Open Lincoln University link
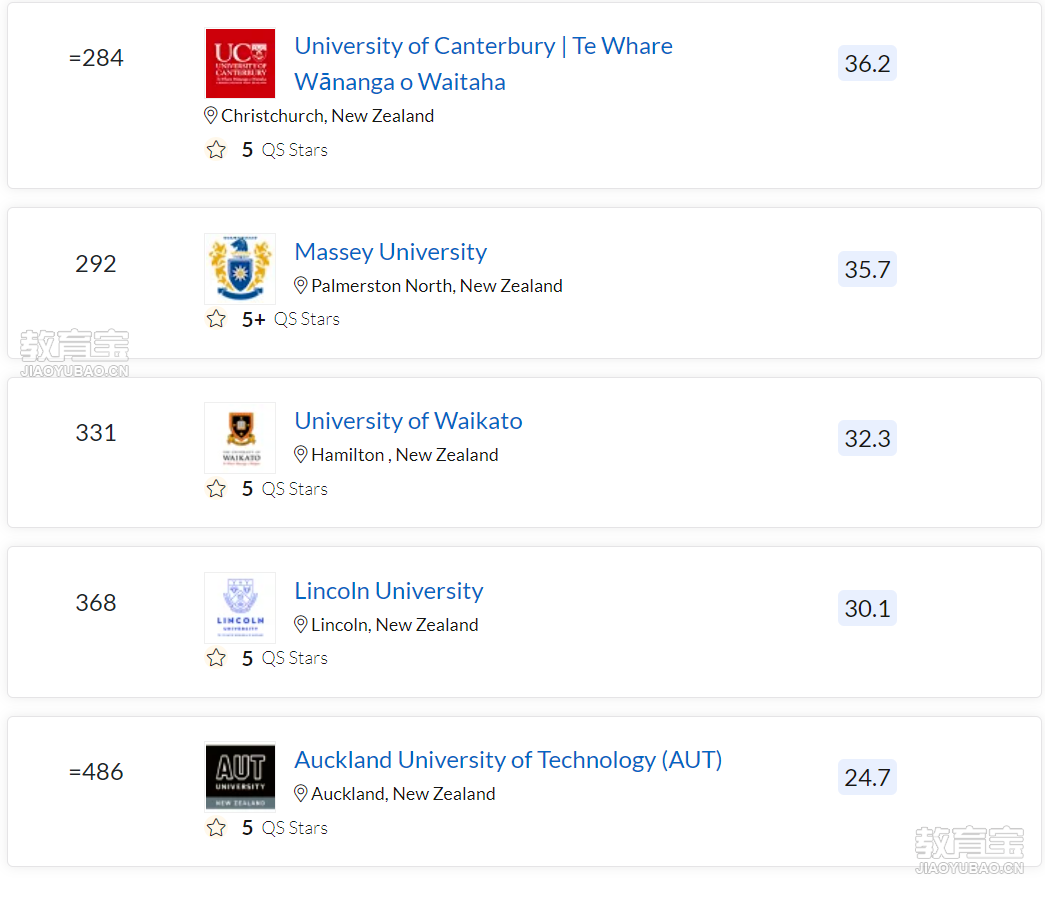This screenshot has width=1045, height=897. point(389,591)
